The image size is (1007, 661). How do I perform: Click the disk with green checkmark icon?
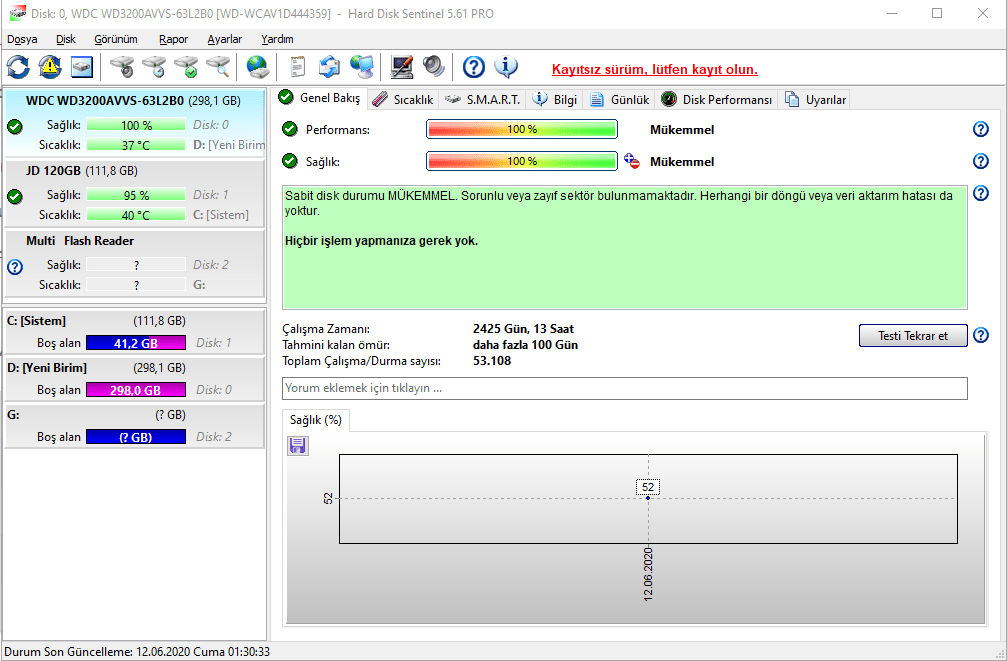tap(186, 67)
